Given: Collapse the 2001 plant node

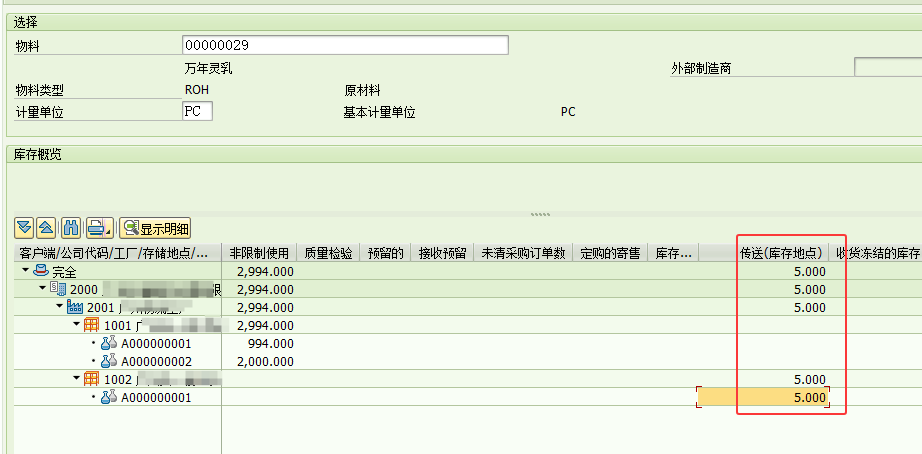Looking at the screenshot, I should (x=59, y=307).
